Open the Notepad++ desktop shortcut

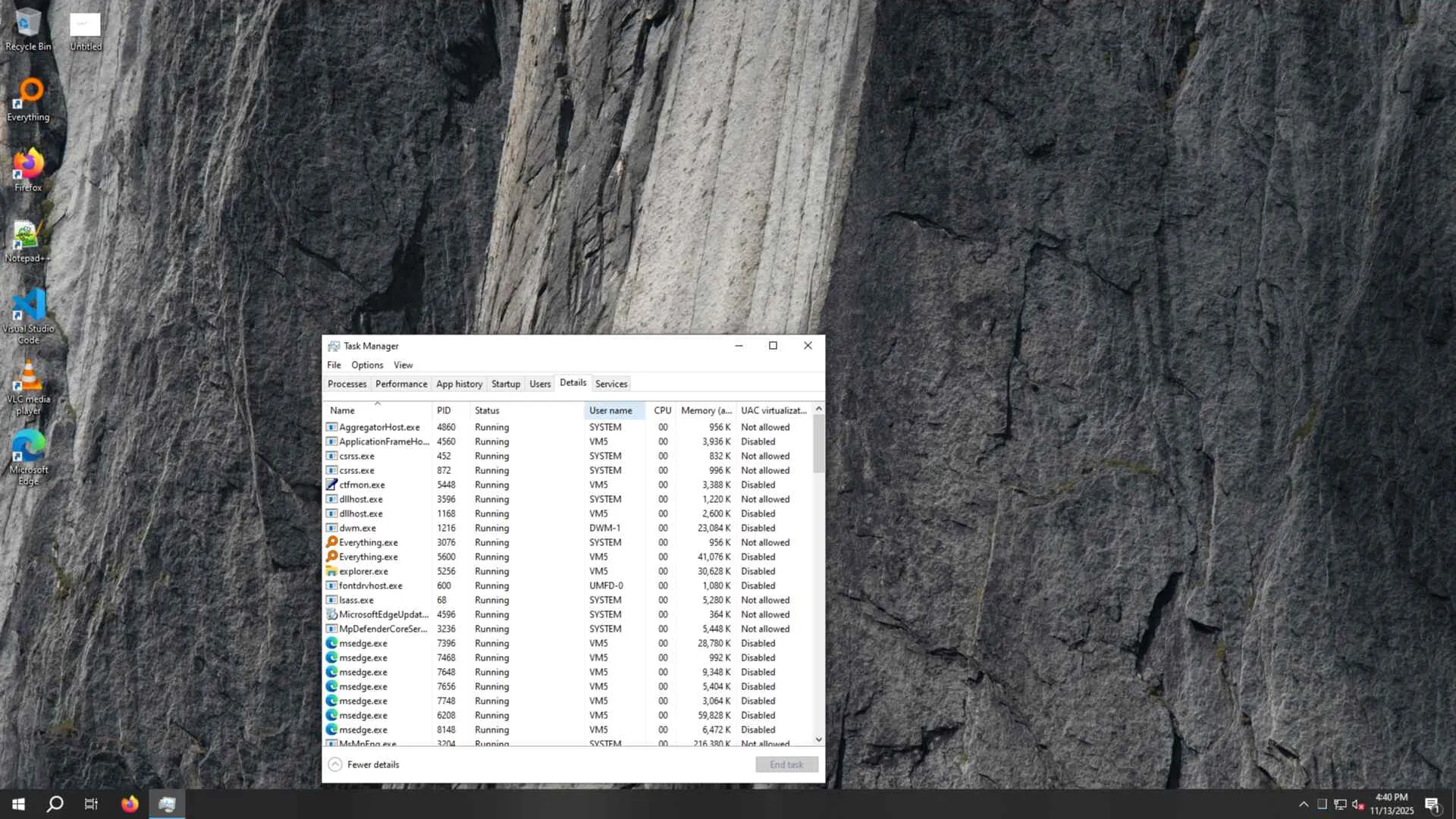(x=28, y=240)
